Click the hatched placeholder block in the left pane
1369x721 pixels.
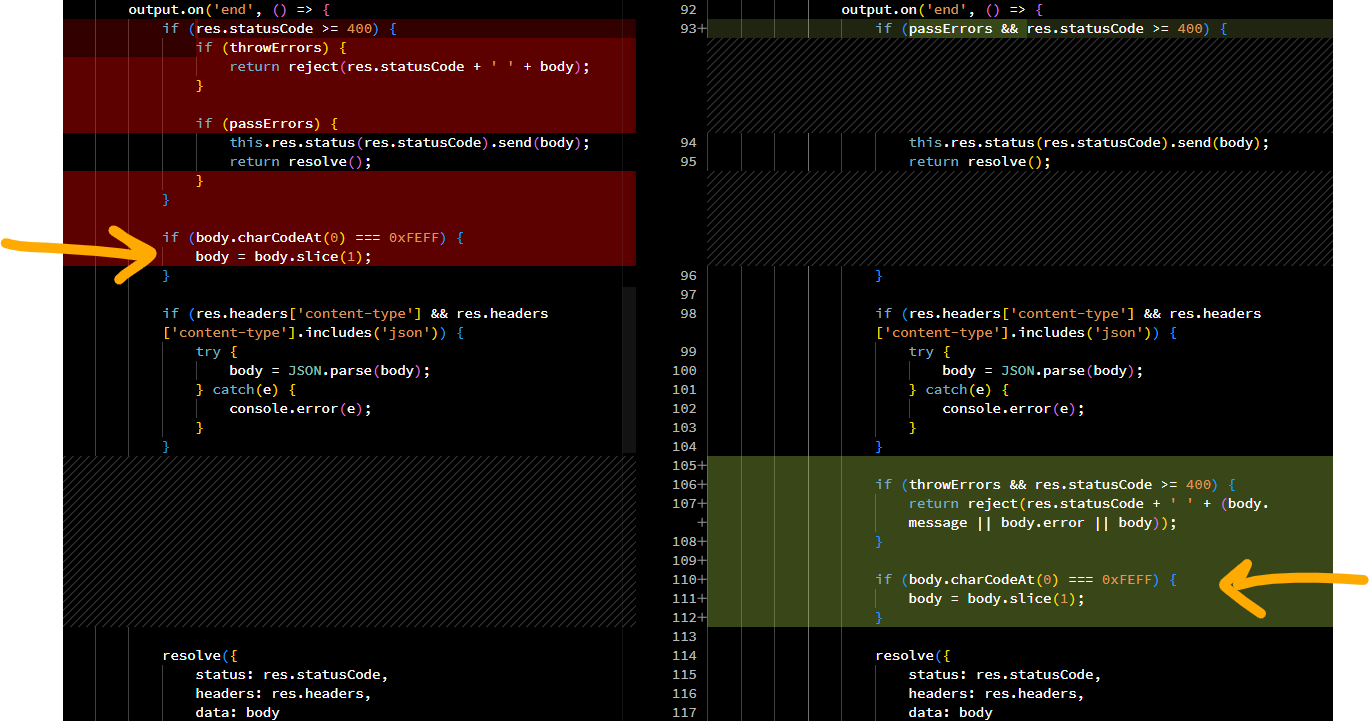[x=349, y=541]
